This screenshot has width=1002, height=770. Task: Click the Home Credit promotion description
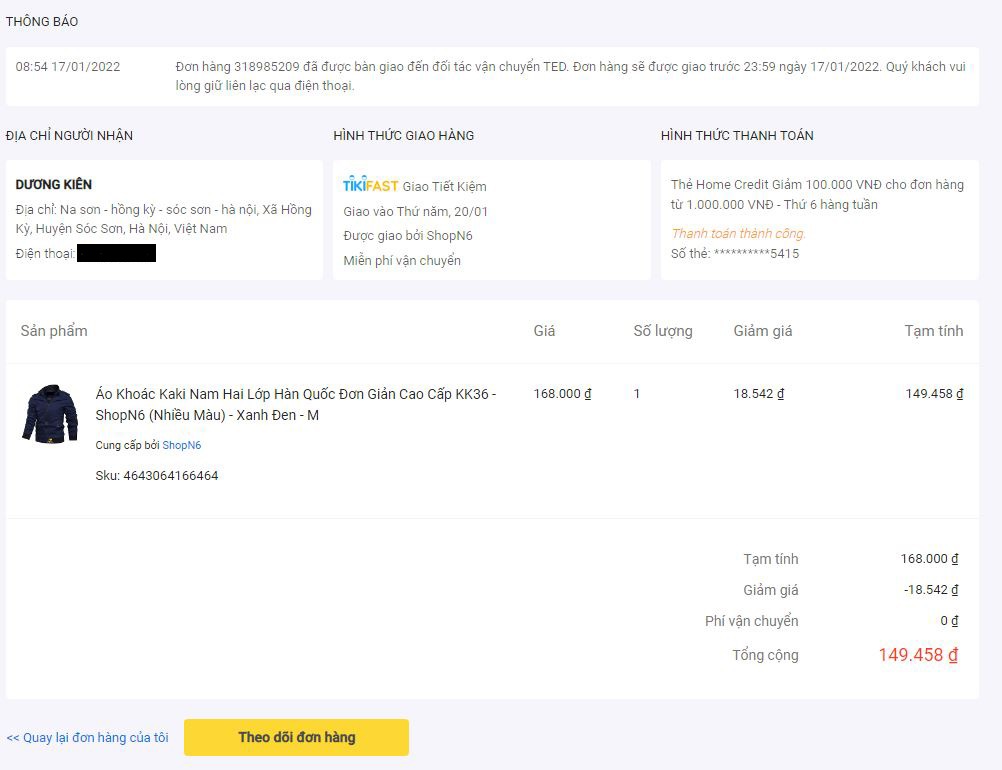(x=816, y=195)
